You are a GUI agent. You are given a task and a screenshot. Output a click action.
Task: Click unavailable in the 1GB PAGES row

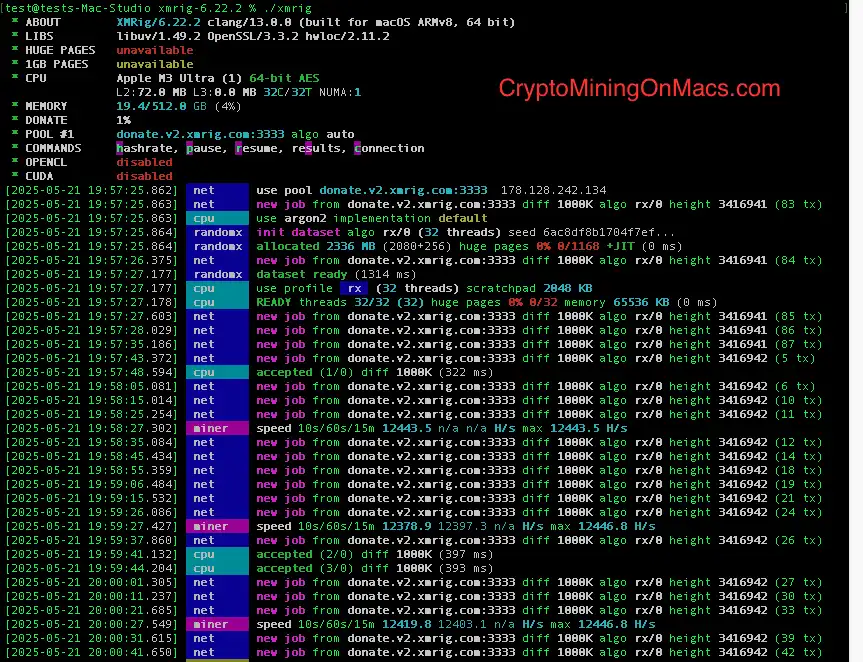coord(155,64)
